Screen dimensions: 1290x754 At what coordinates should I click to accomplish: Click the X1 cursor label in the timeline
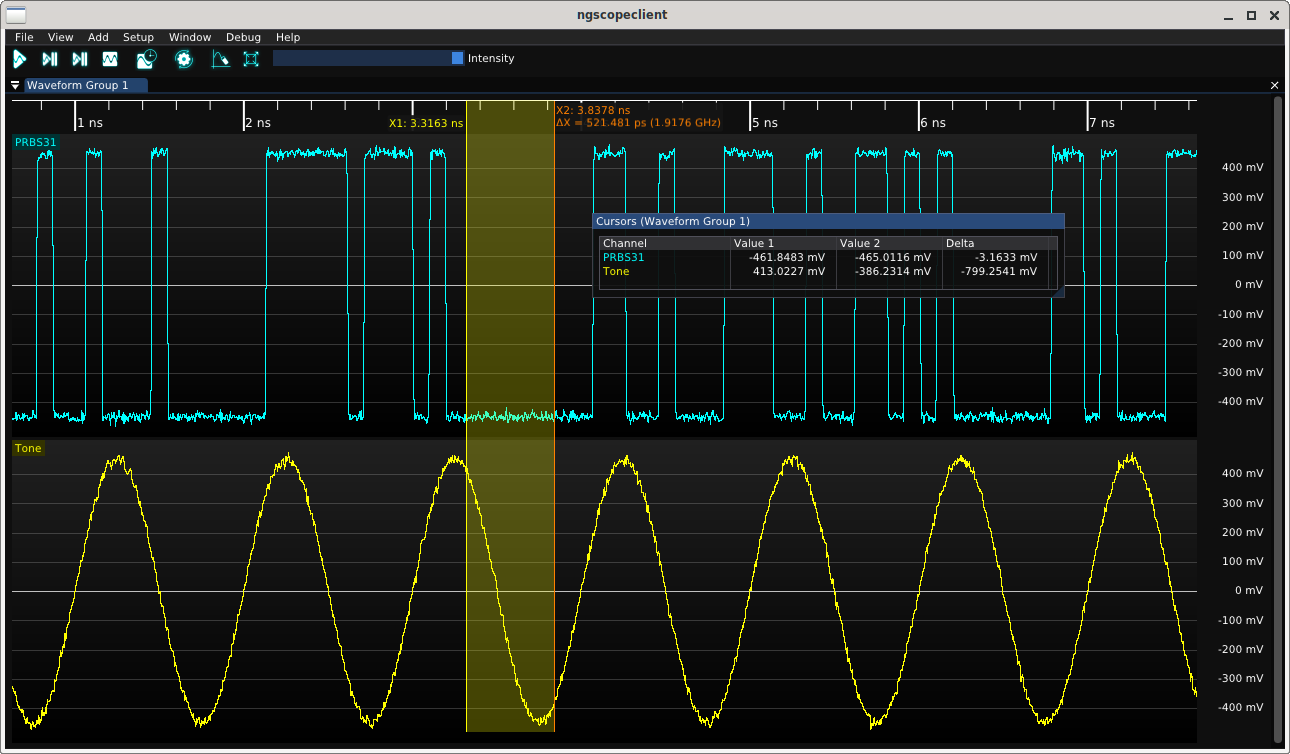click(x=426, y=124)
